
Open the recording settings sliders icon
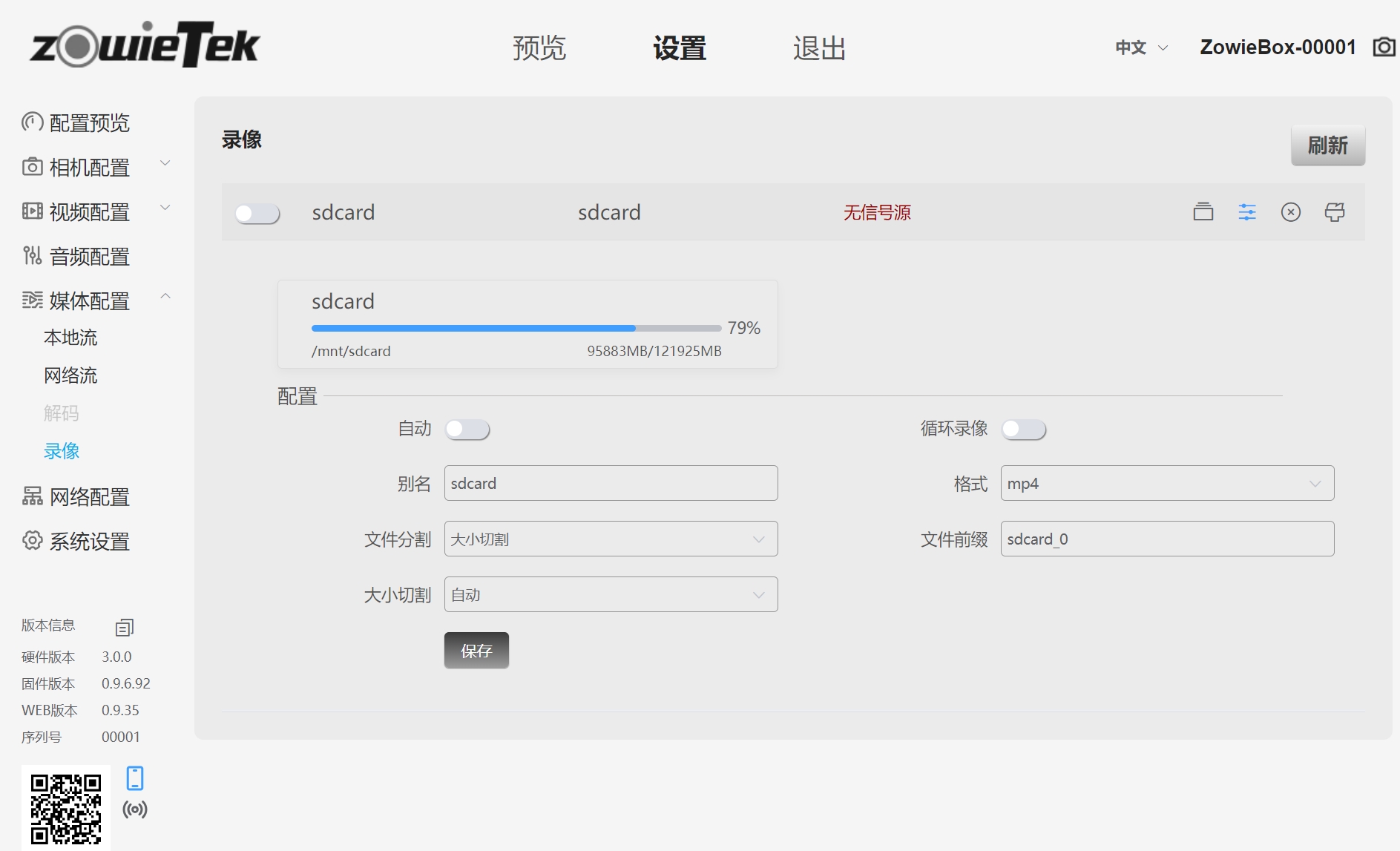coord(1247,212)
